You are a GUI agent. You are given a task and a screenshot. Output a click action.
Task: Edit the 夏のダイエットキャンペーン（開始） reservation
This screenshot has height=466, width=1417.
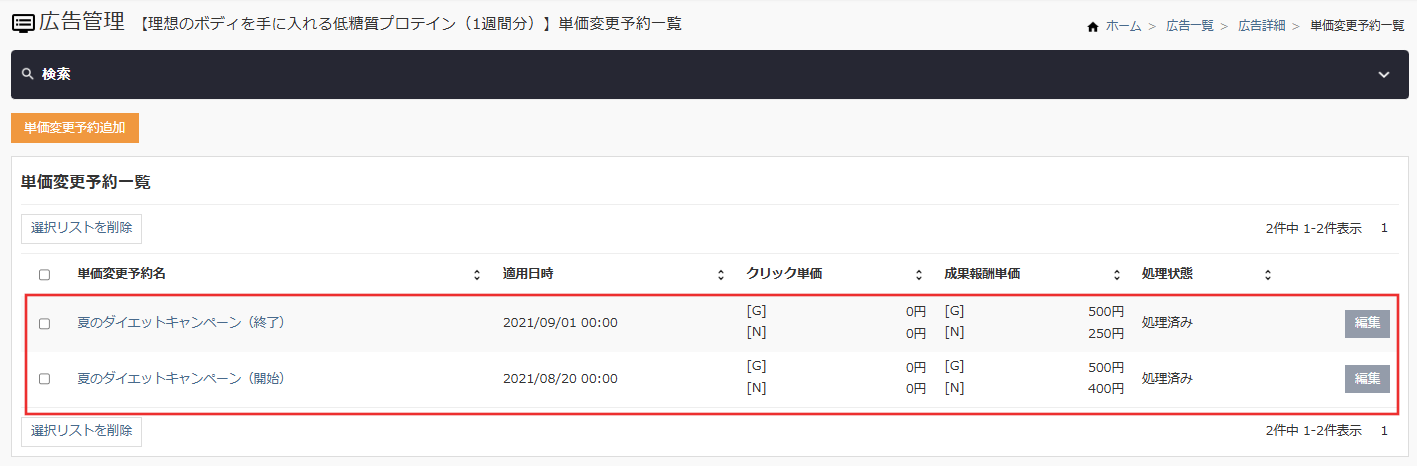point(1367,379)
